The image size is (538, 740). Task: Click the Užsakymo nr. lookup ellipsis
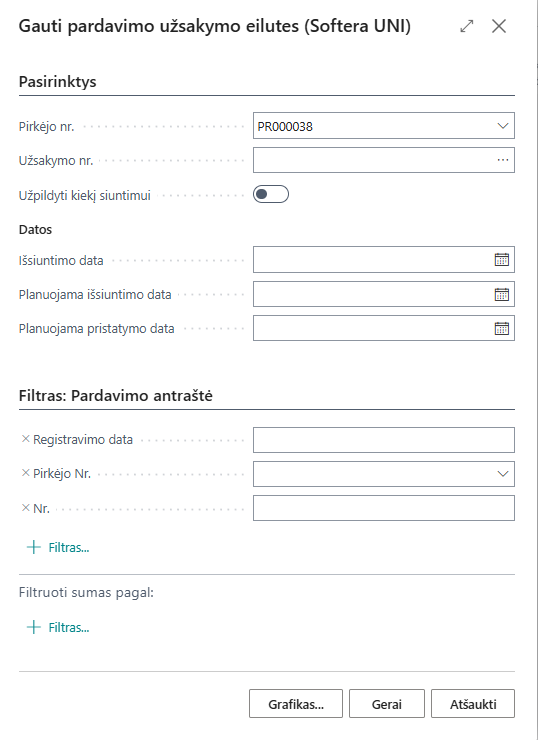pos(503,160)
